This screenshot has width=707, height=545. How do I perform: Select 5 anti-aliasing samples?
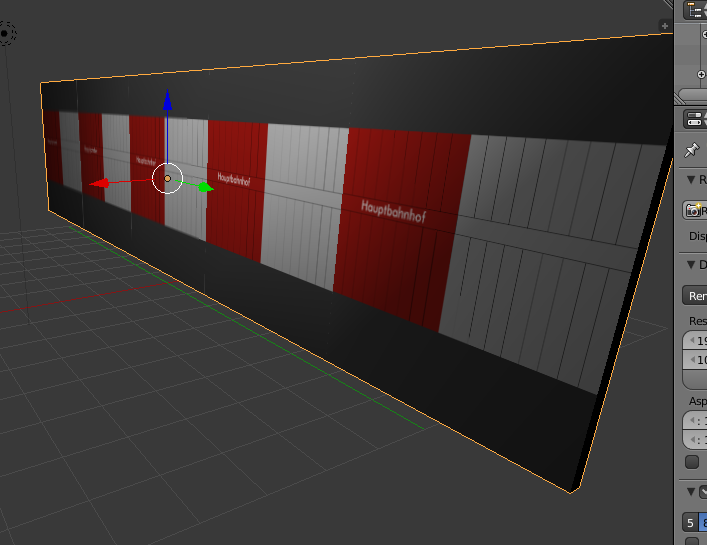[x=690, y=523]
